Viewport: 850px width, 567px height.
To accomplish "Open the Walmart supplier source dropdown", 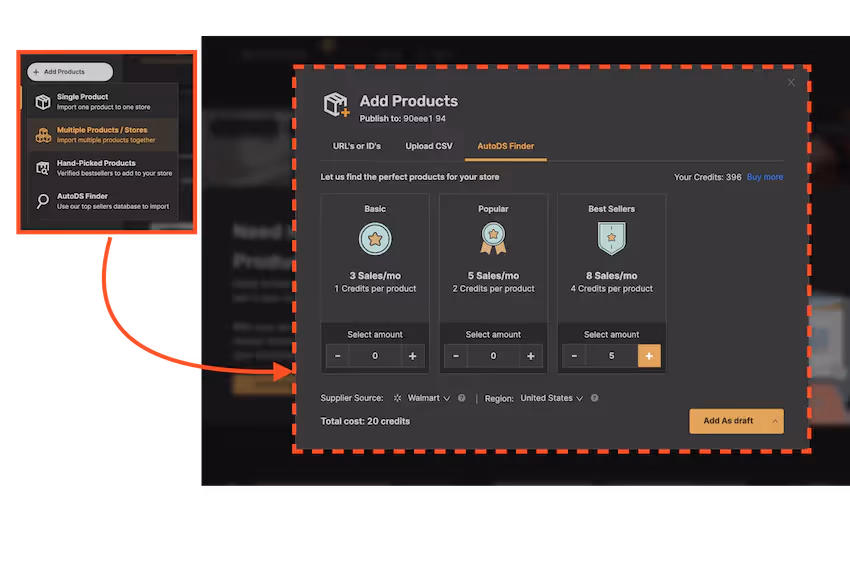I will pyautogui.click(x=428, y=398).
